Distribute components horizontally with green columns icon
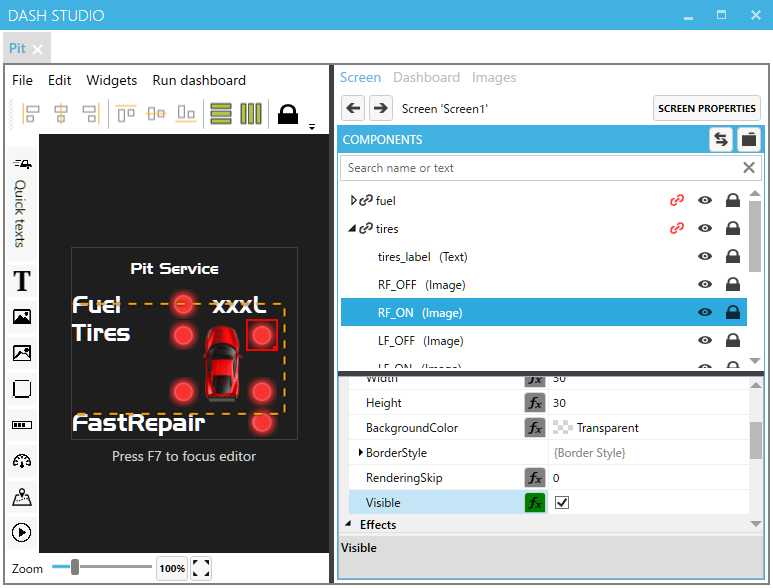 [251, 114]
